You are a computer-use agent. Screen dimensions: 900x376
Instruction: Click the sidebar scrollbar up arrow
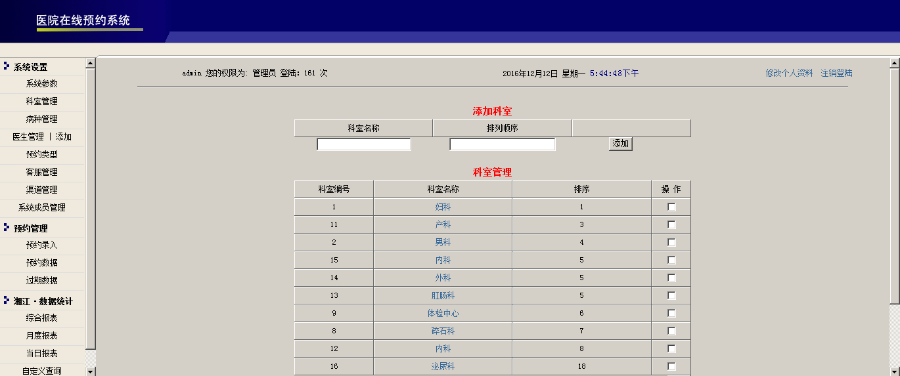pyautogui.click(x=90, y=63)
